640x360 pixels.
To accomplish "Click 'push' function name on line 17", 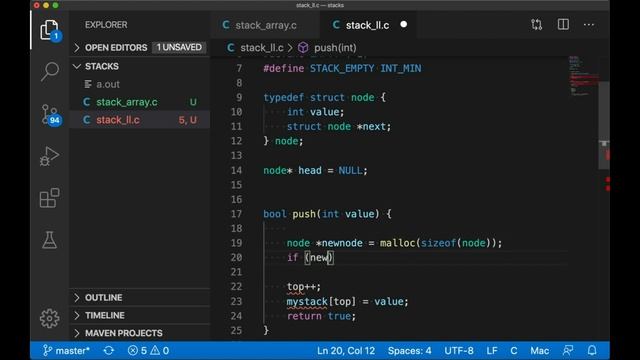I will 304,214.
